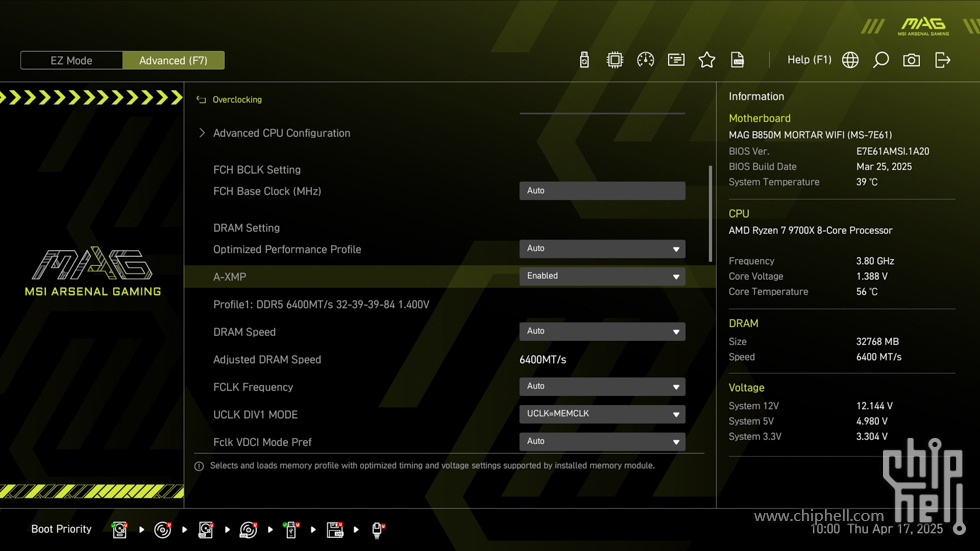Open the Hardware Monitor gauge icon
The image size is (980, 551).
[646, 60]
